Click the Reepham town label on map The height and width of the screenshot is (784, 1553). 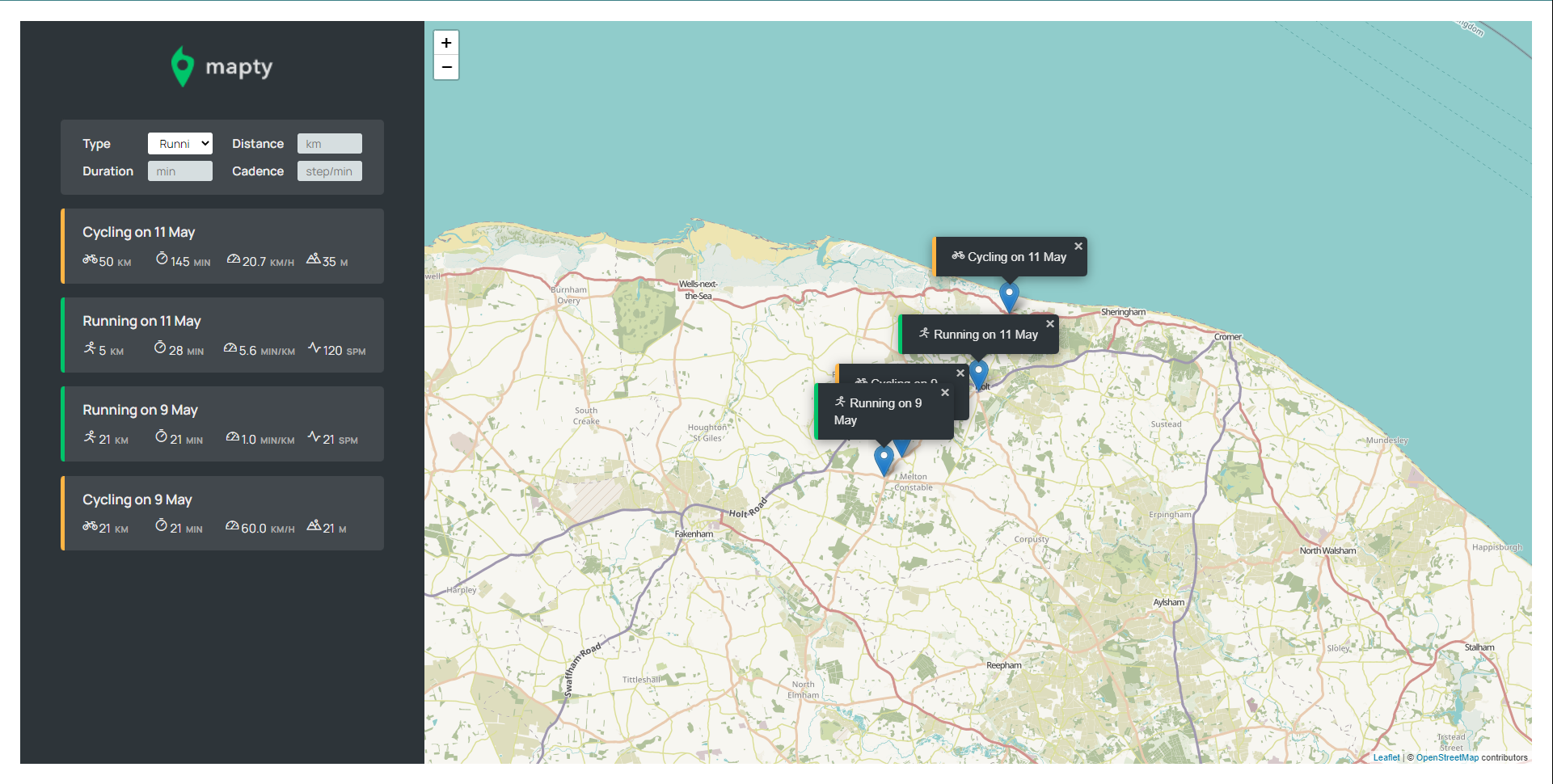1003,665
